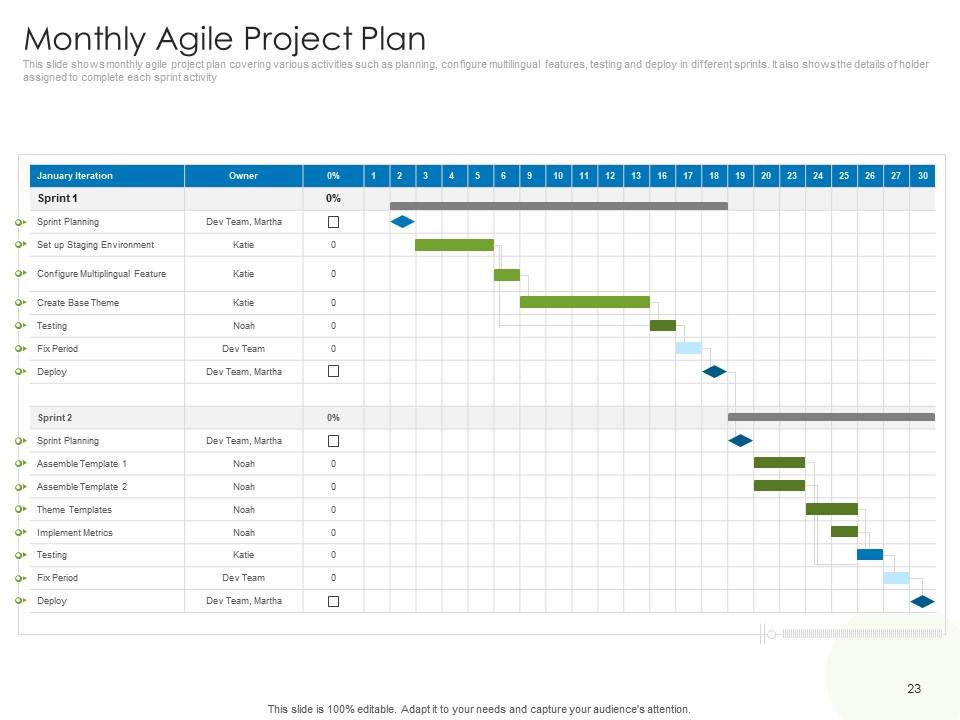
Task: Open the Configure Multiplingual Feature task
Action: (x=101, y=274)
